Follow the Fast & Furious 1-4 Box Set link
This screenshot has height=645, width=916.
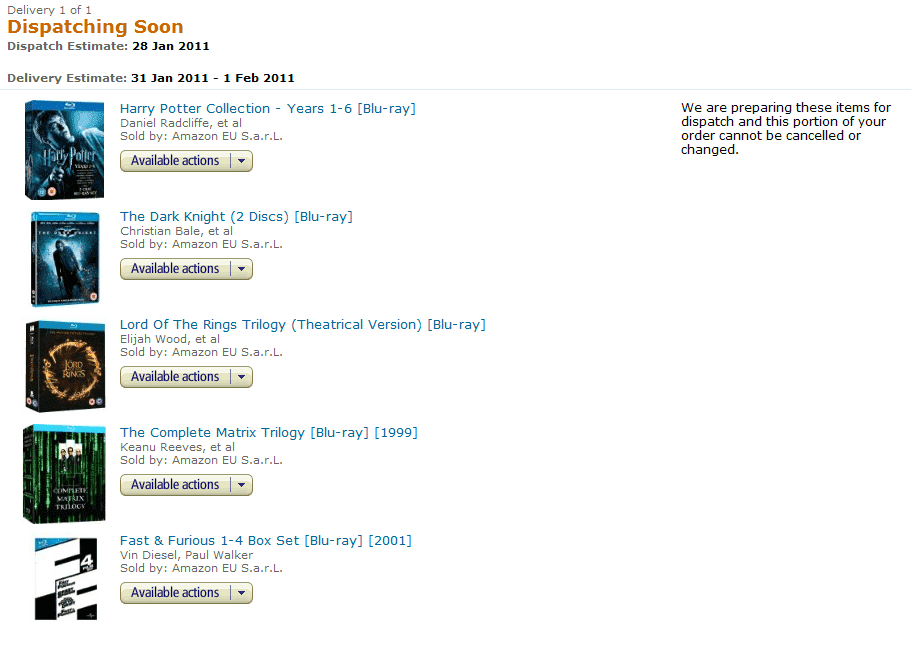click(x=265, y=540)
